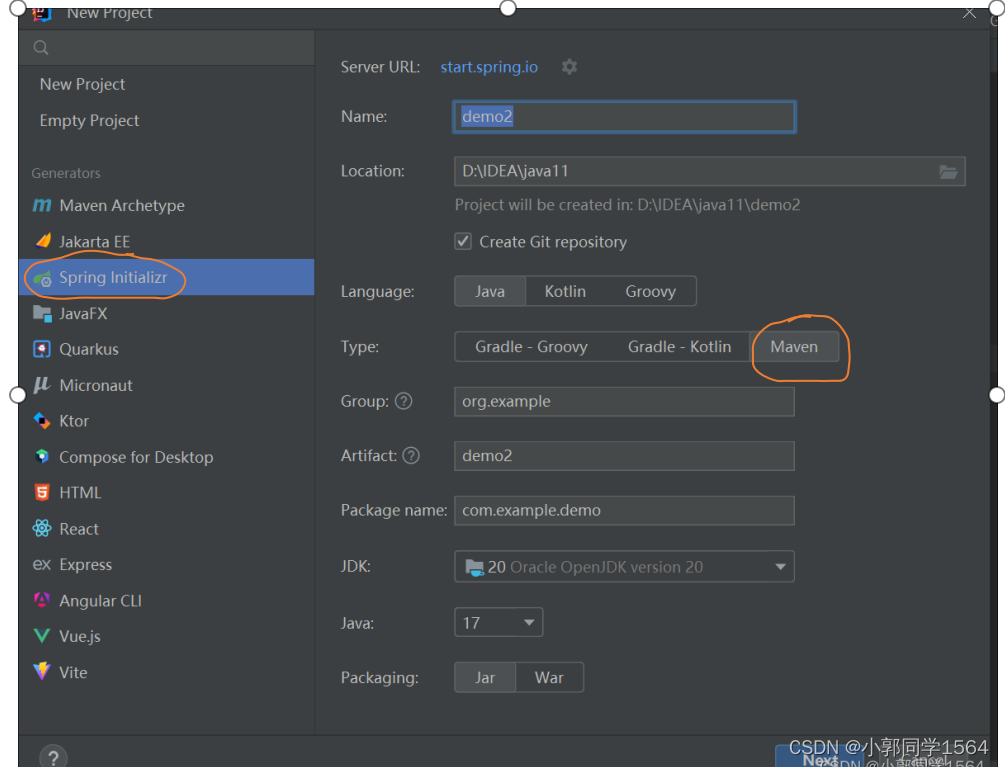Toggle Create Git repository checkbox
The image size is (1005, 767).
click(463, 242)
